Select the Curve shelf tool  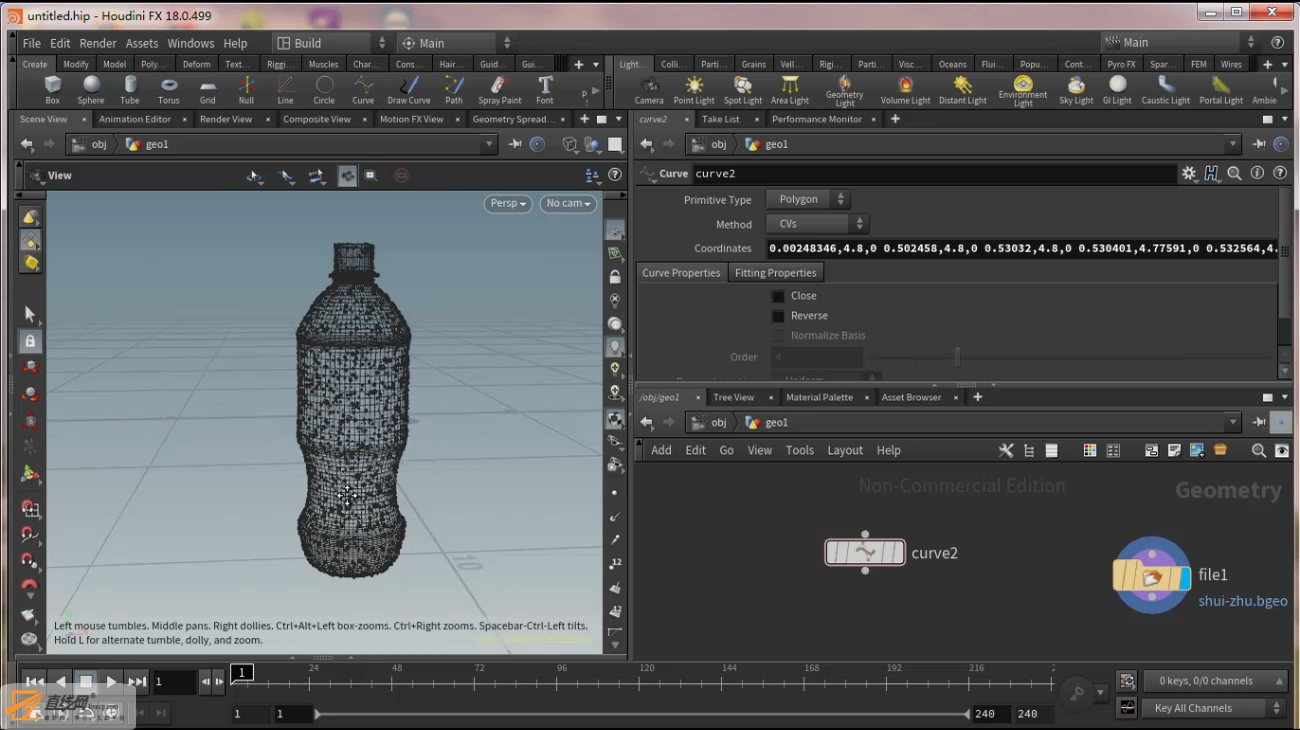(363, 89)
